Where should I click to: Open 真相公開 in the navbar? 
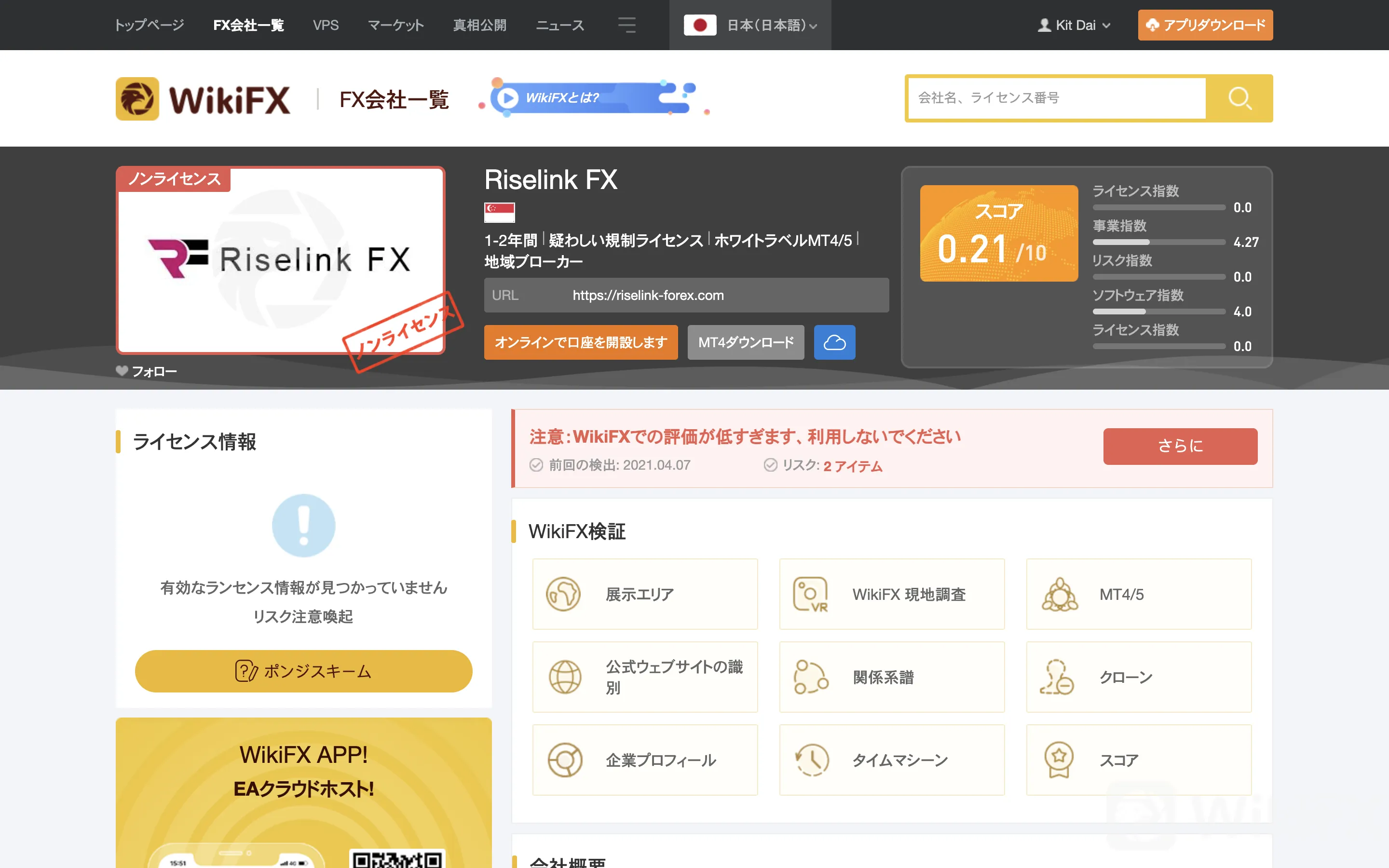[x=480, y=25]
